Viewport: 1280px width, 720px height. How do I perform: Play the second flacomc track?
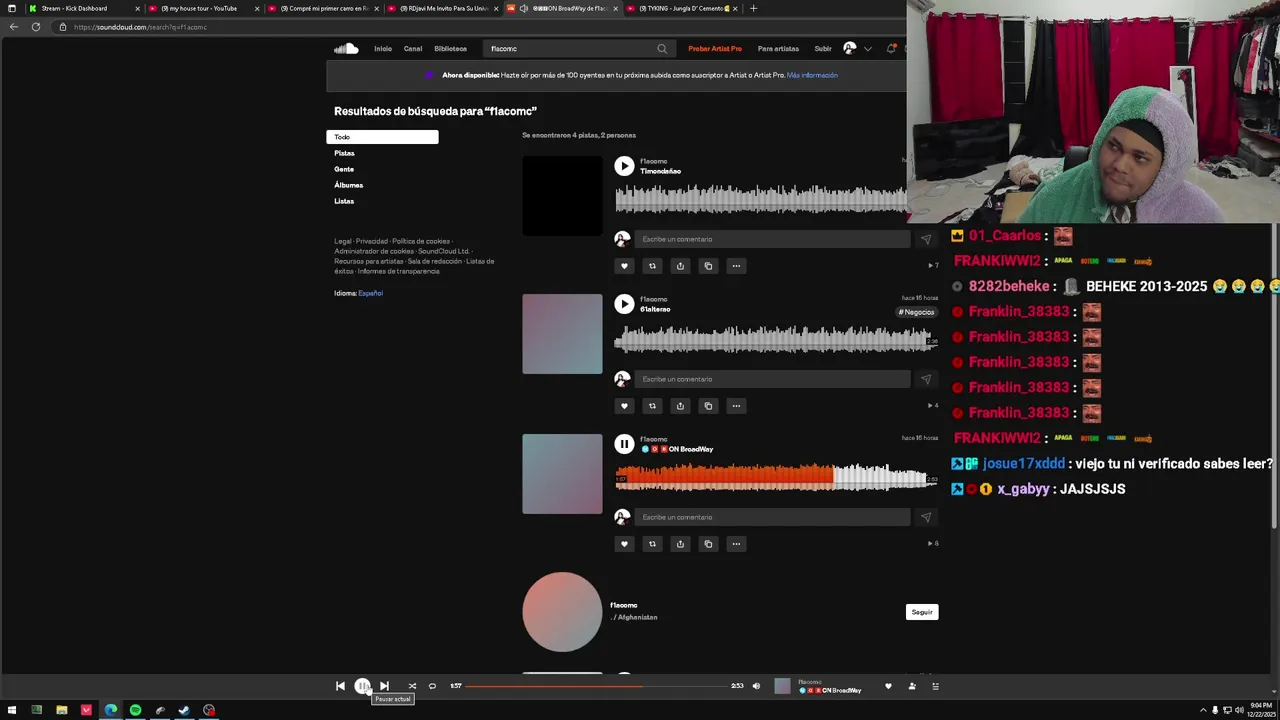(624, 304)
